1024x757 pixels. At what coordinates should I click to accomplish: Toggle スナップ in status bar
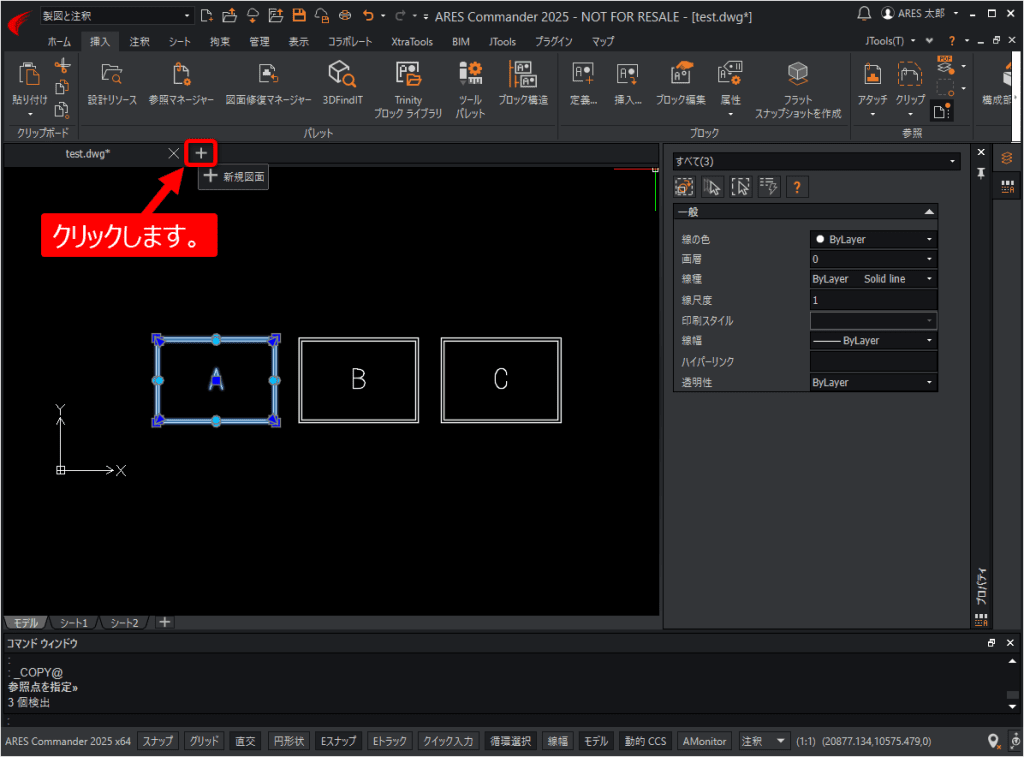click(157, 741)
